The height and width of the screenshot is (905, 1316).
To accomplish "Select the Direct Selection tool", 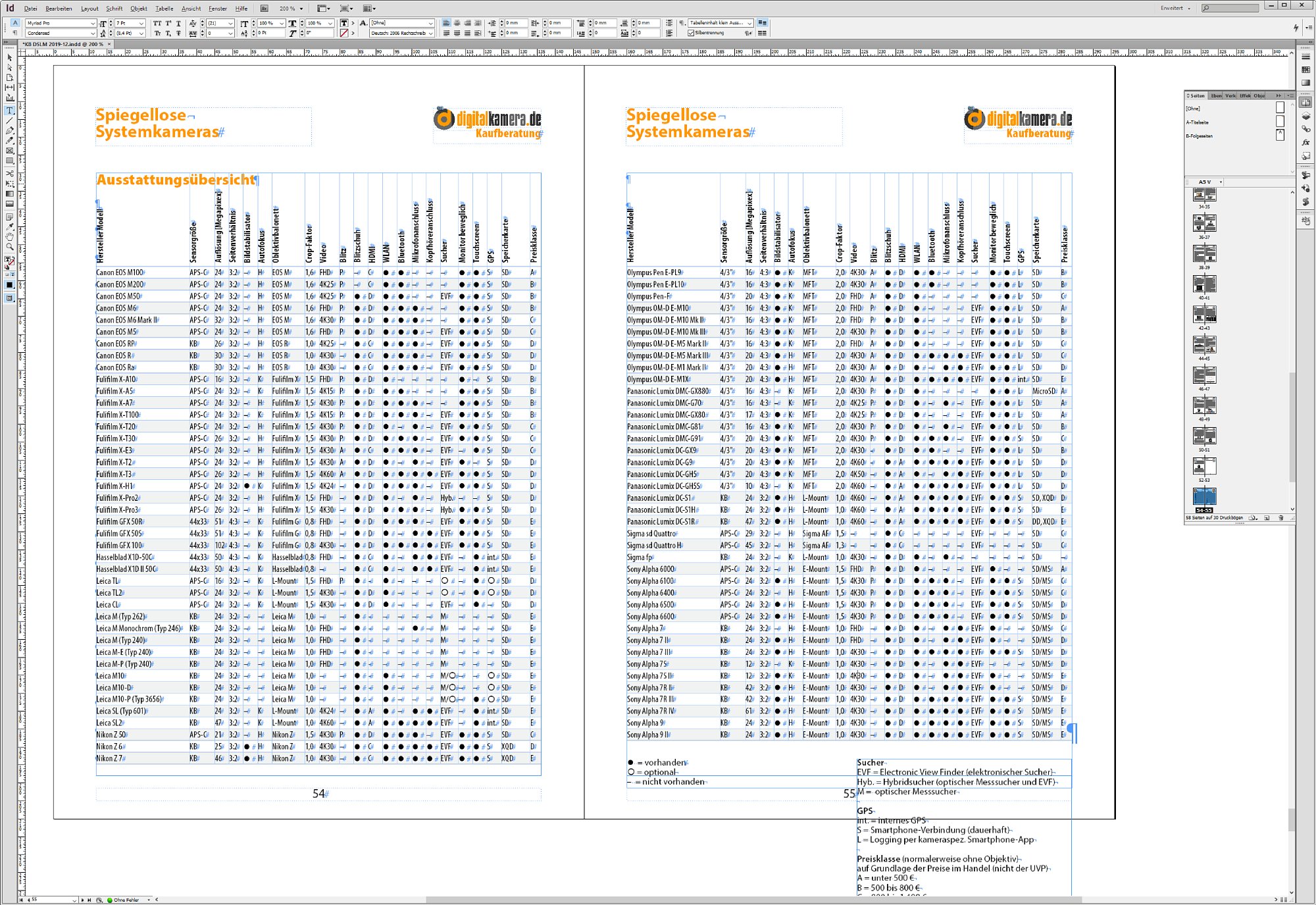I will tap(9, 67).
